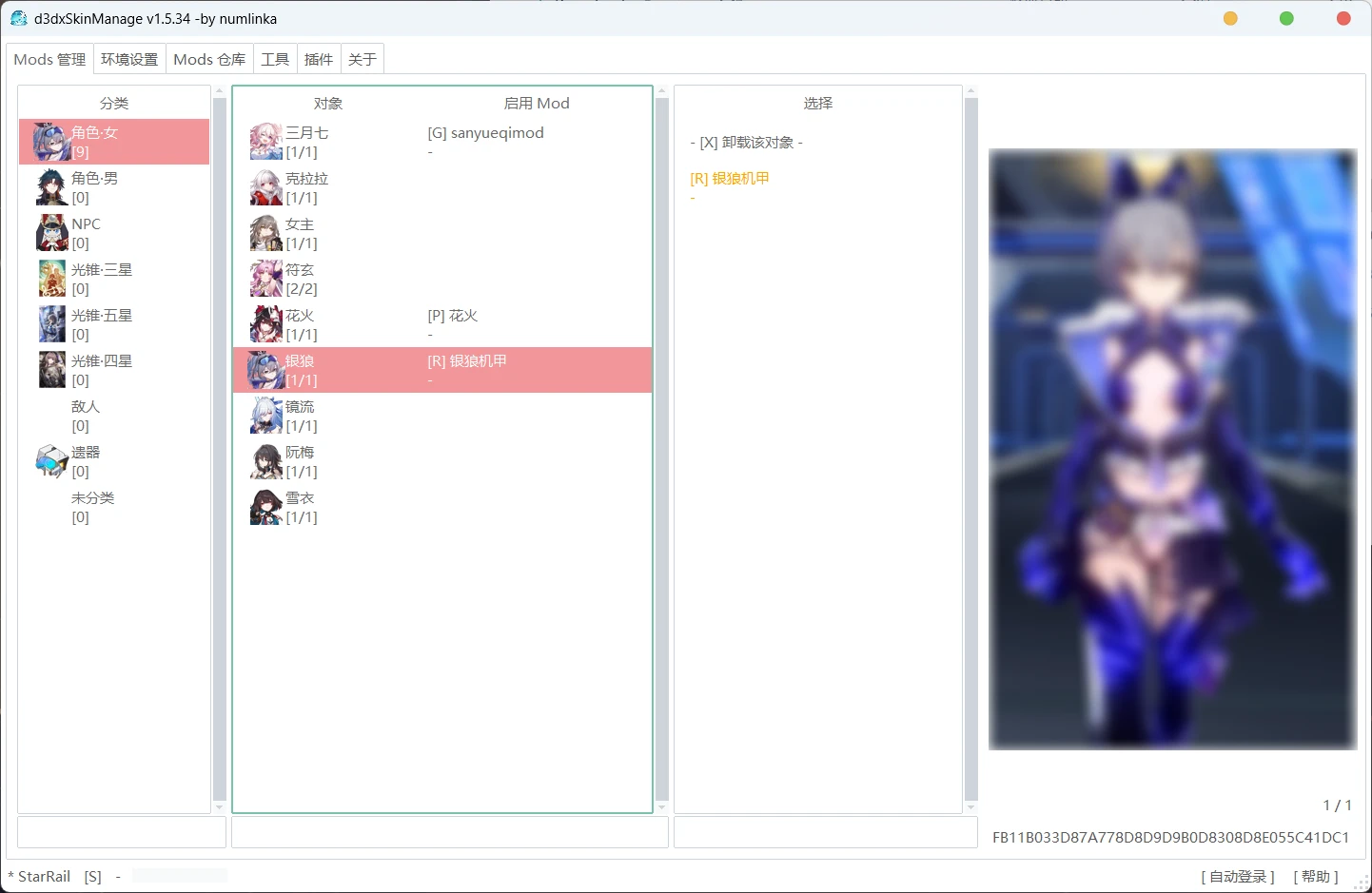Image resolution: width=1372 pixels, height=893 pixels.
Task: Select the [X] 卸载该对象 option
Action: click(746, 143)
